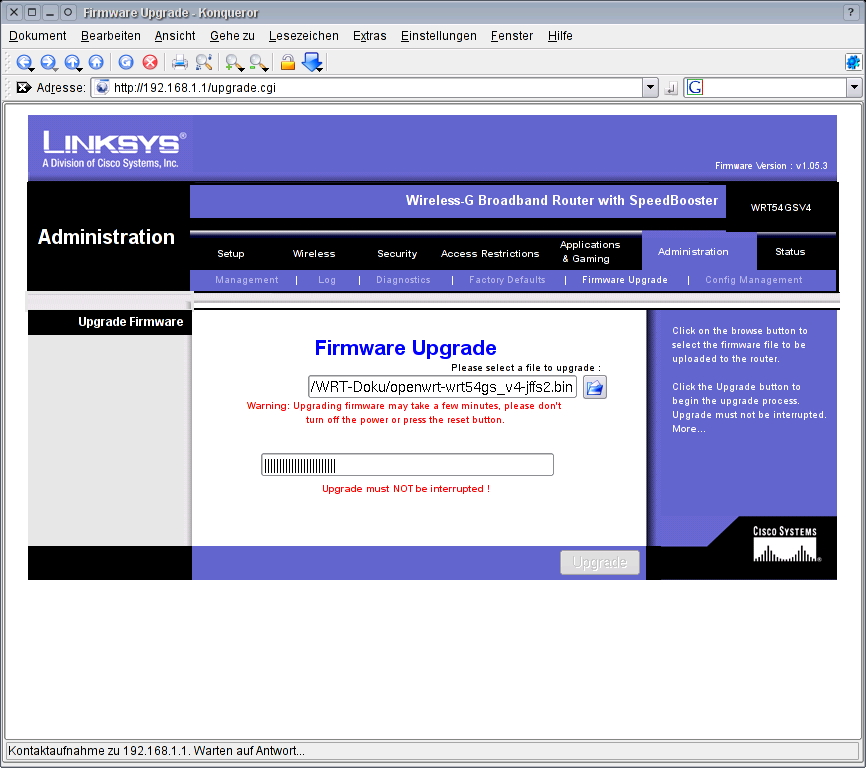The width and height of the screenshot is (866, 768).
Task: Reload the page with the refresh icon
Action: tap(126, 62)
